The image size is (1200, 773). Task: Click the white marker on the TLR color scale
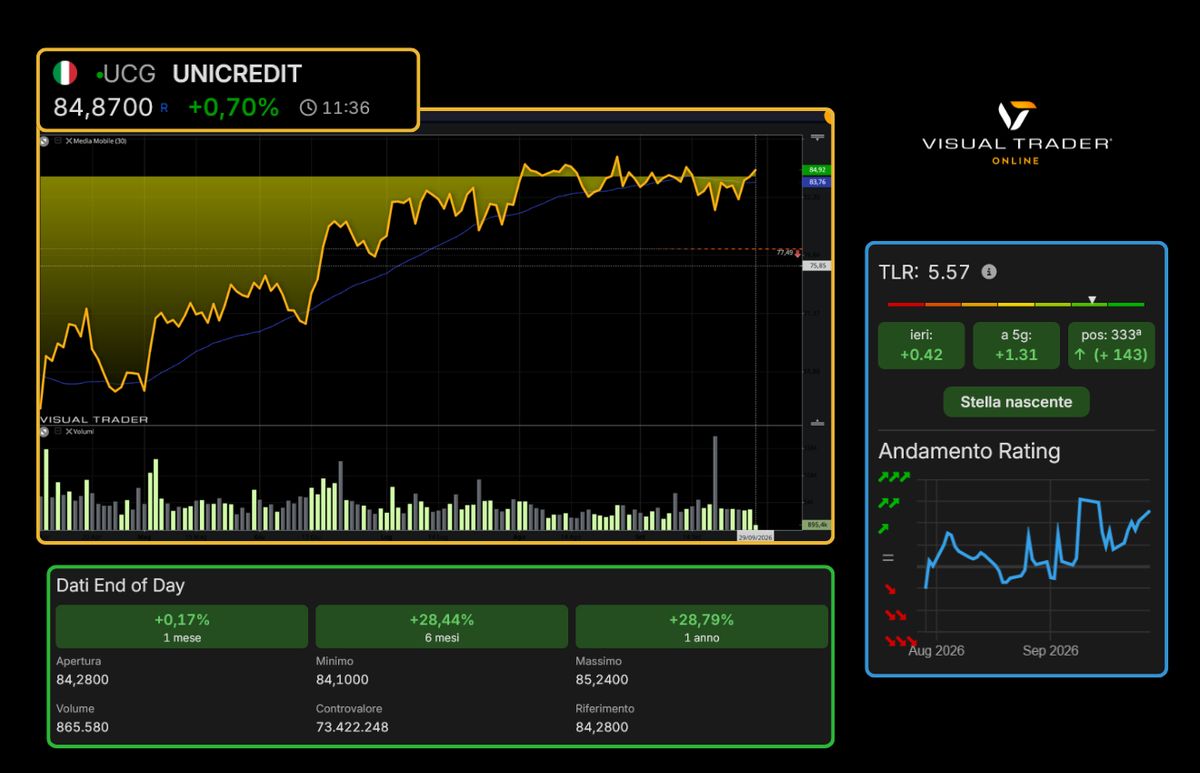click(x=1092, y=299)
